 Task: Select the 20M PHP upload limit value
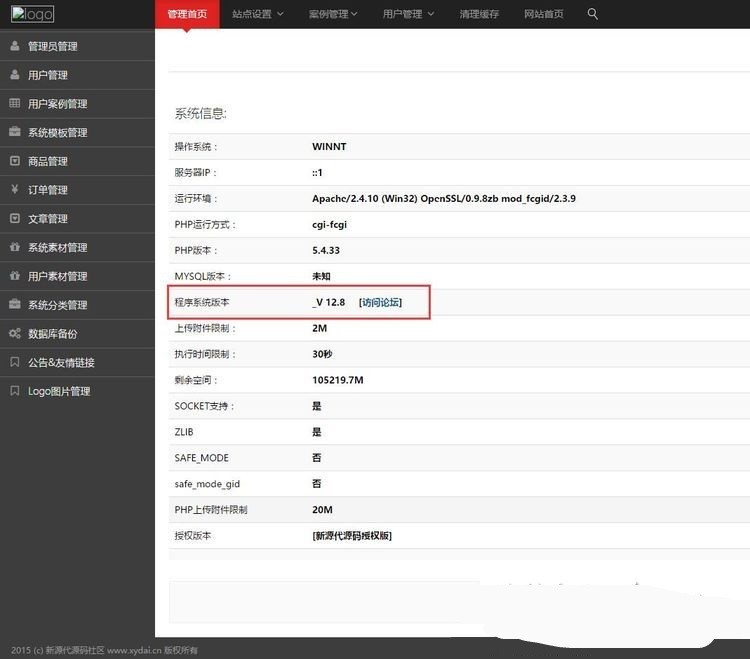tap(322, 510)
